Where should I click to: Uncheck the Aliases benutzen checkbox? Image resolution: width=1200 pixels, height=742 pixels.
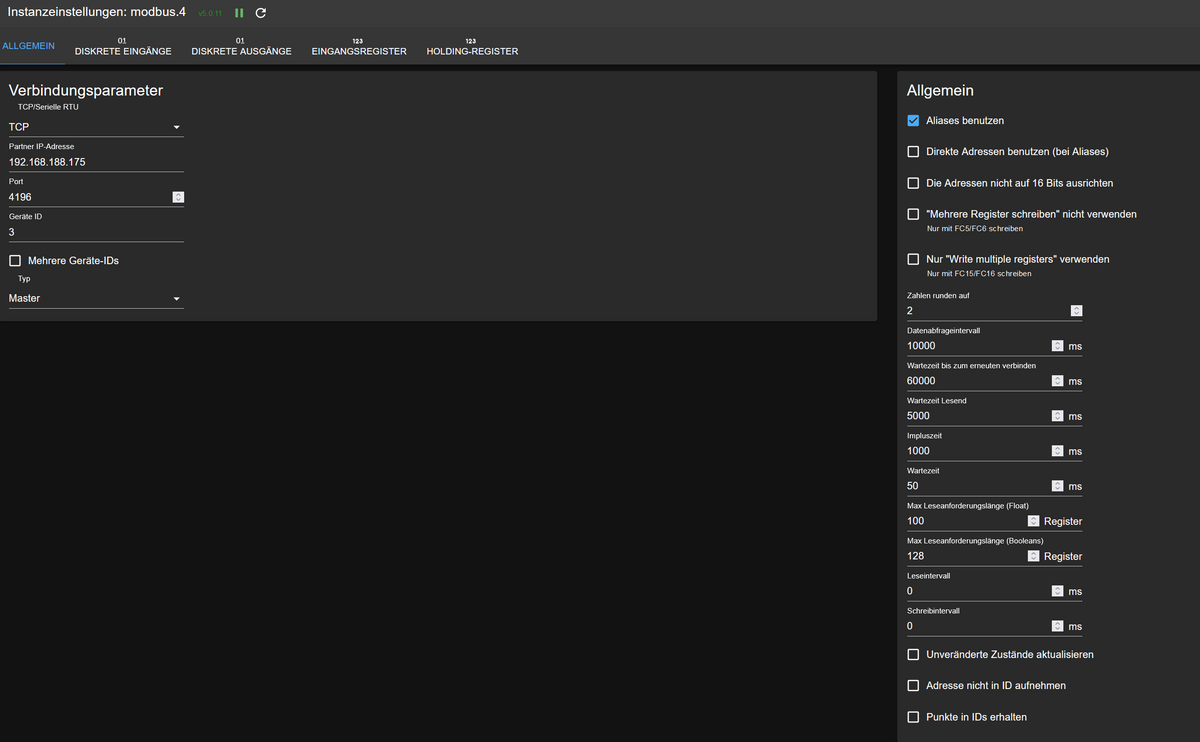tap(913, 121)
